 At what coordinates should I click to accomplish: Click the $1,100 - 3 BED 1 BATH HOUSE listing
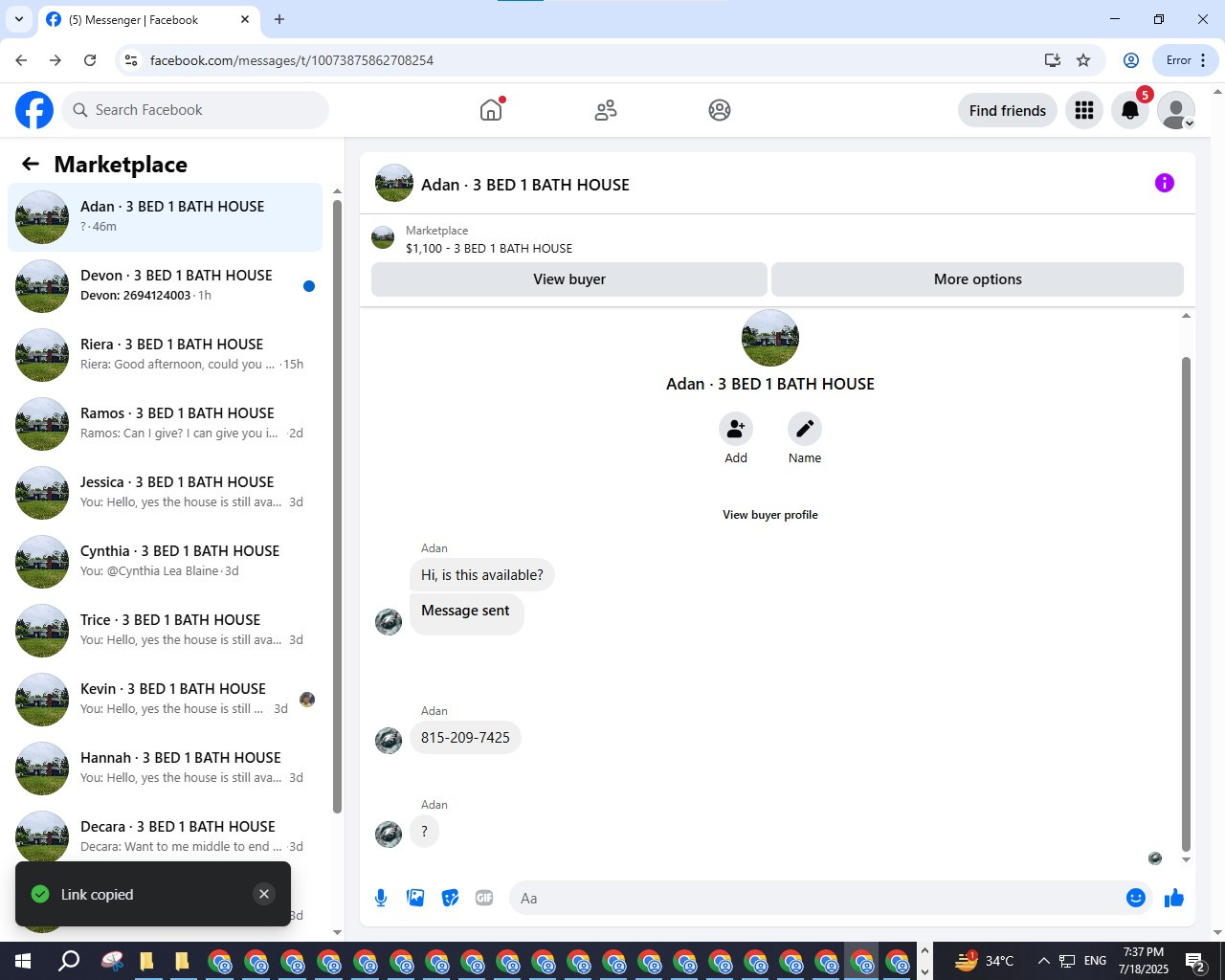coord(489,248)
